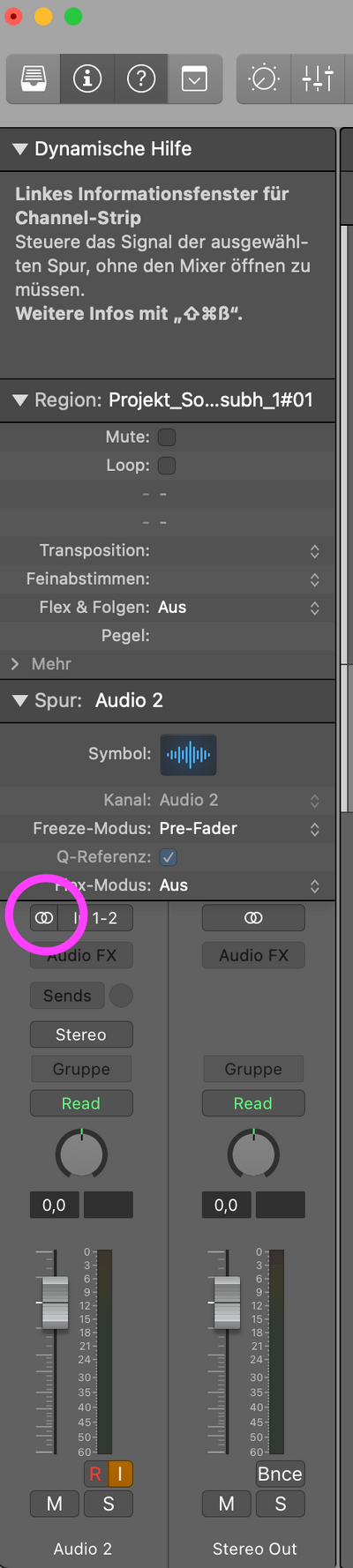Open Smart Controls knob icon
Image resolution: width=353 pixels, height=1568 pixels.
point(264,79)
